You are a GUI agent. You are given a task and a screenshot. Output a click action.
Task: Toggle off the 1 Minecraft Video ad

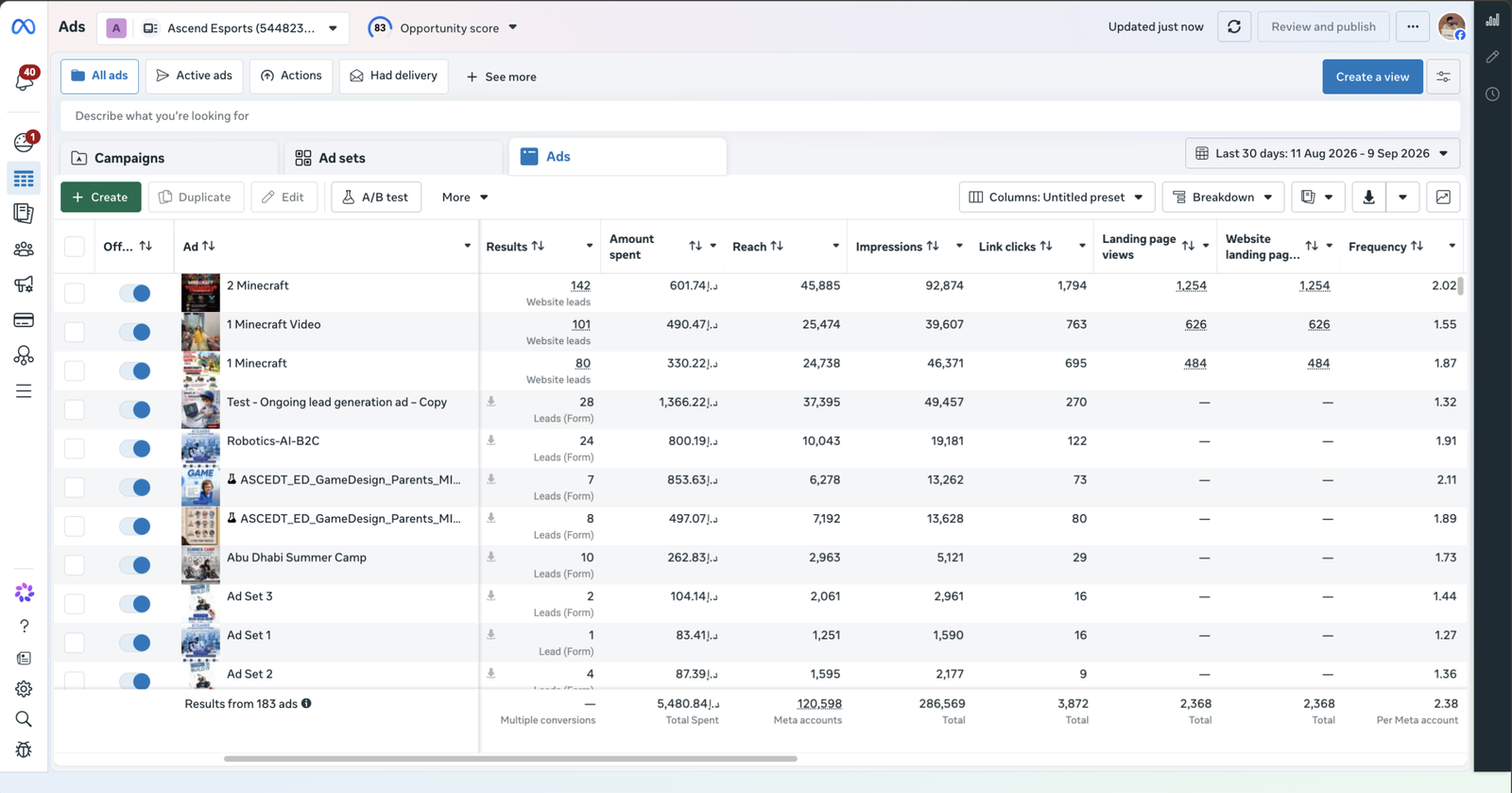tap(135, 332)
